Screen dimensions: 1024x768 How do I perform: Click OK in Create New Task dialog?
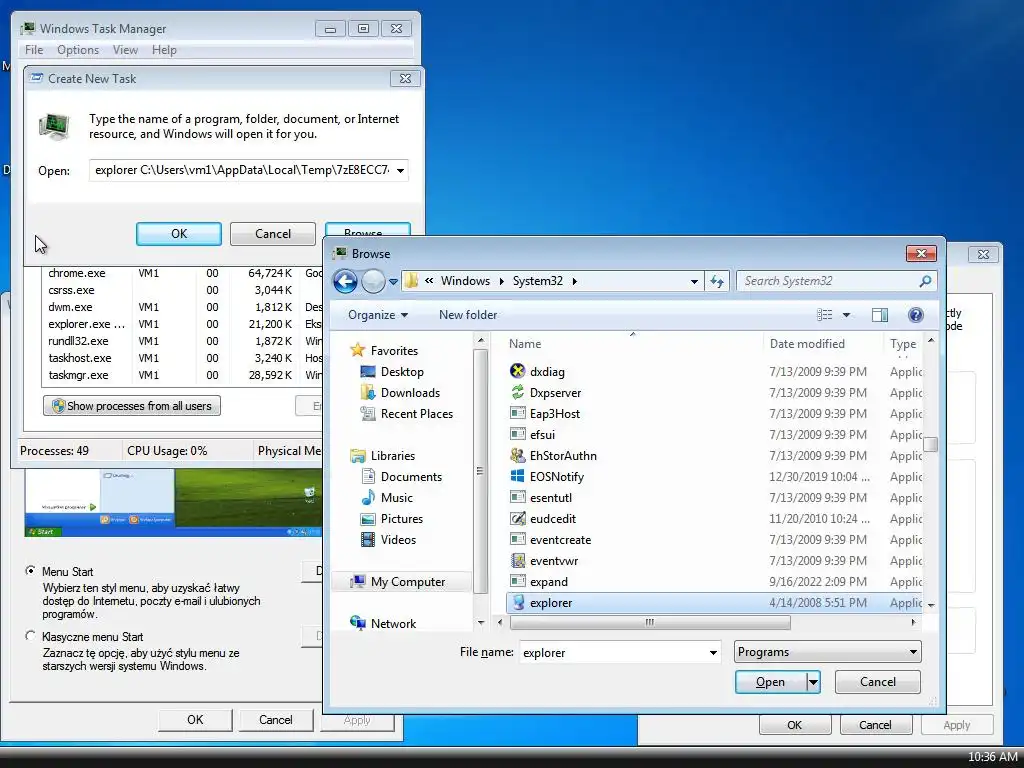[x=179, y=234]
